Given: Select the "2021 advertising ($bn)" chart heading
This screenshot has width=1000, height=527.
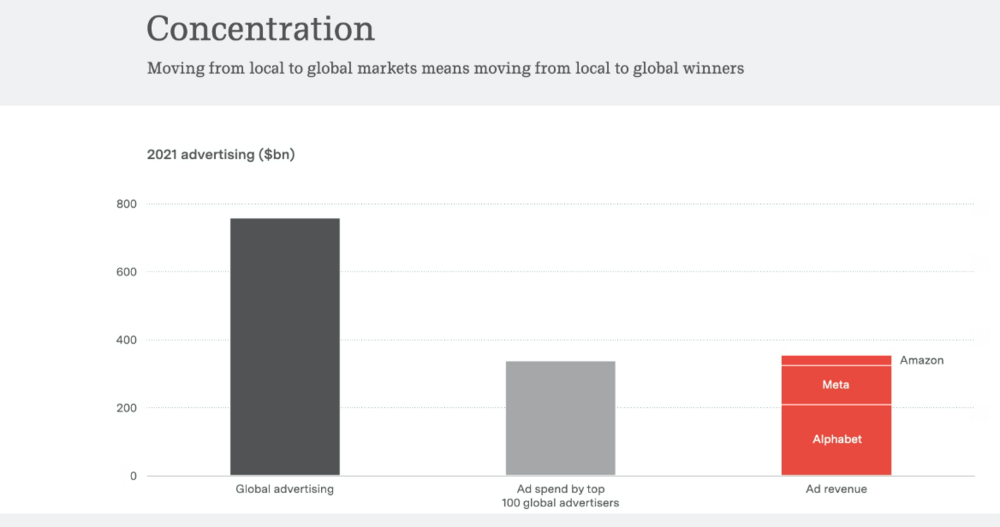Looking at the screenshot, I should click(221, 155).
